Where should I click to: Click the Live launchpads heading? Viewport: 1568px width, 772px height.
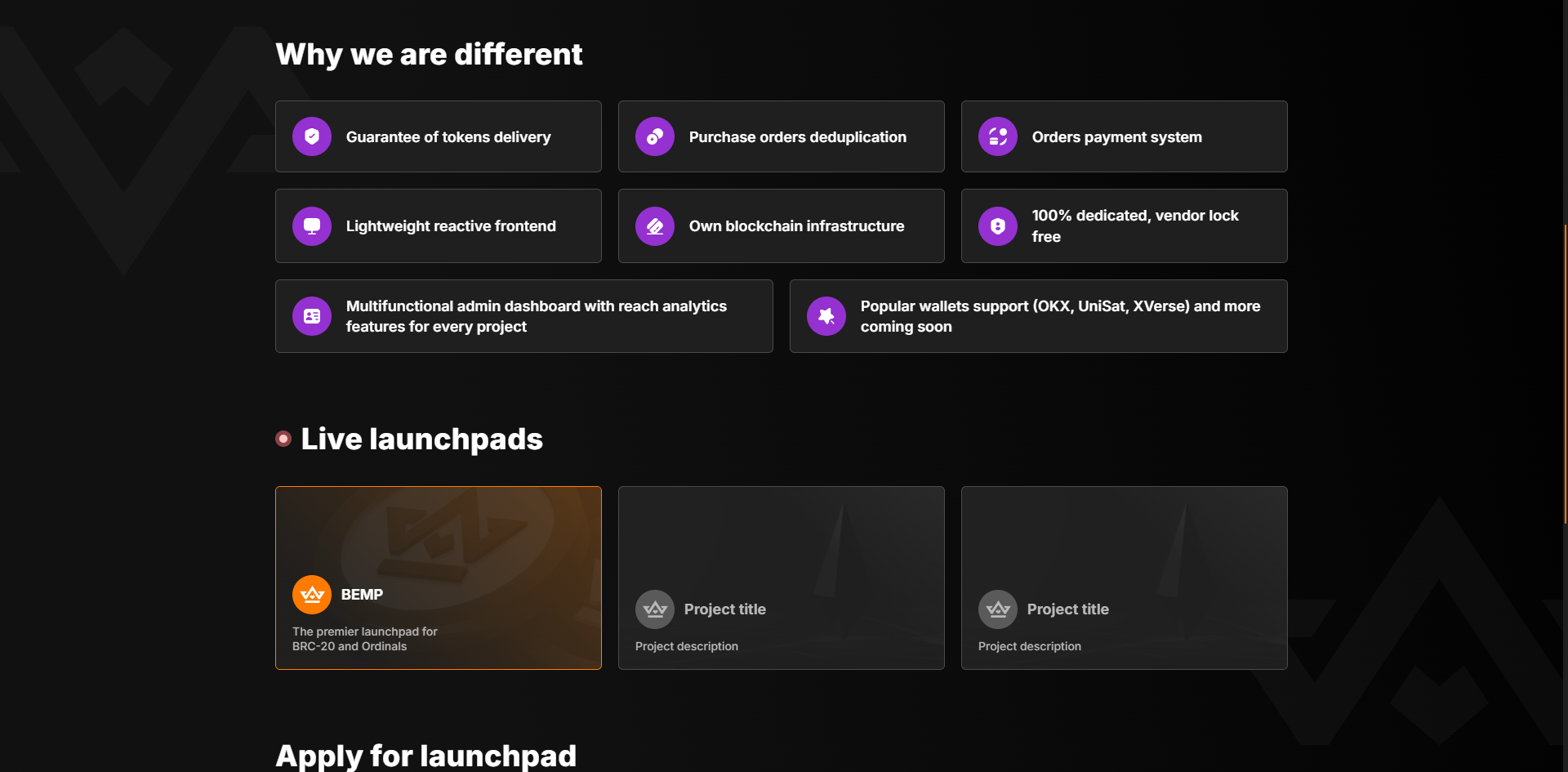421,440
